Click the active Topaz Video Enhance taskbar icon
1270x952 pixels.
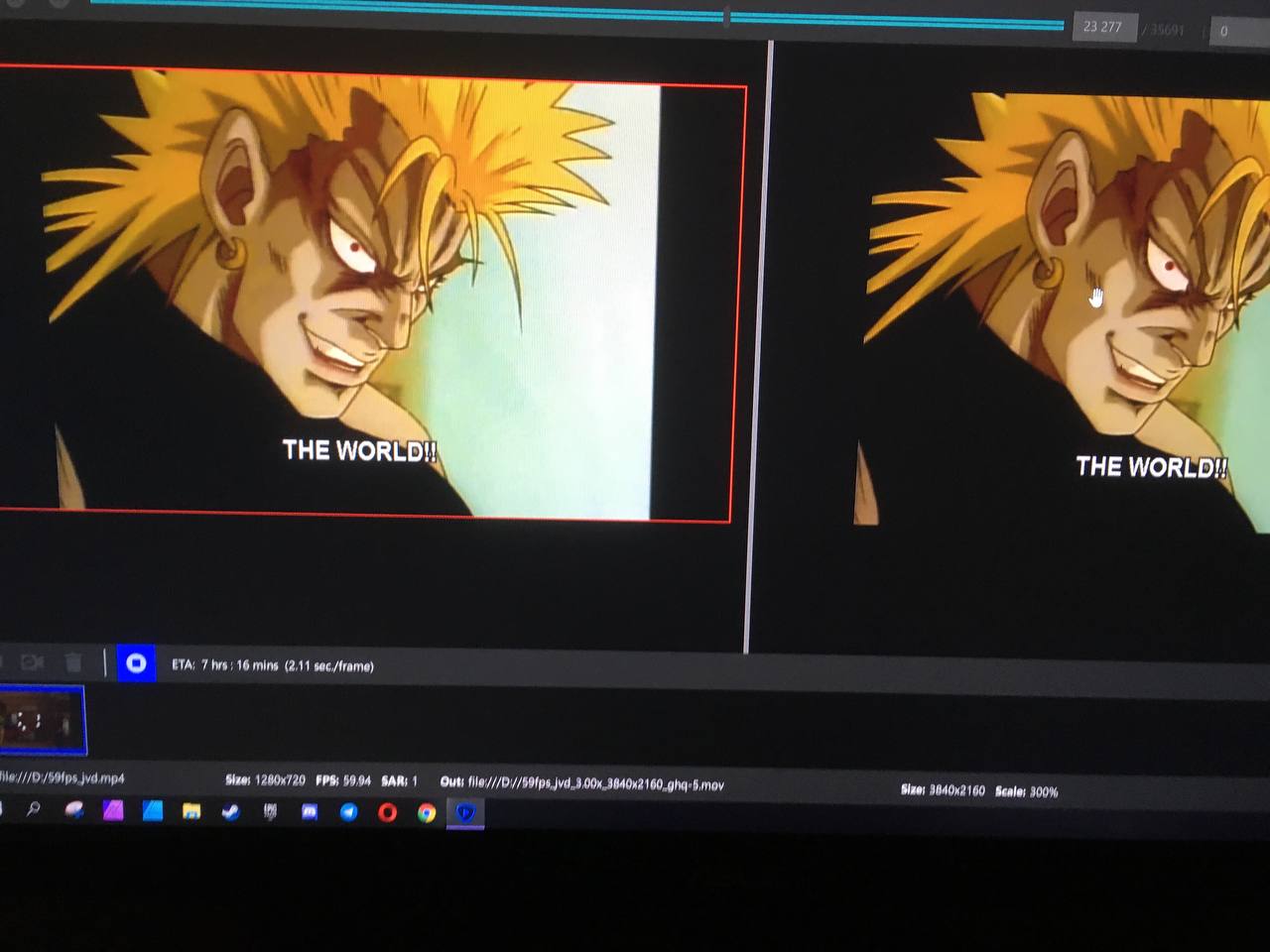(x=465, y=813)
